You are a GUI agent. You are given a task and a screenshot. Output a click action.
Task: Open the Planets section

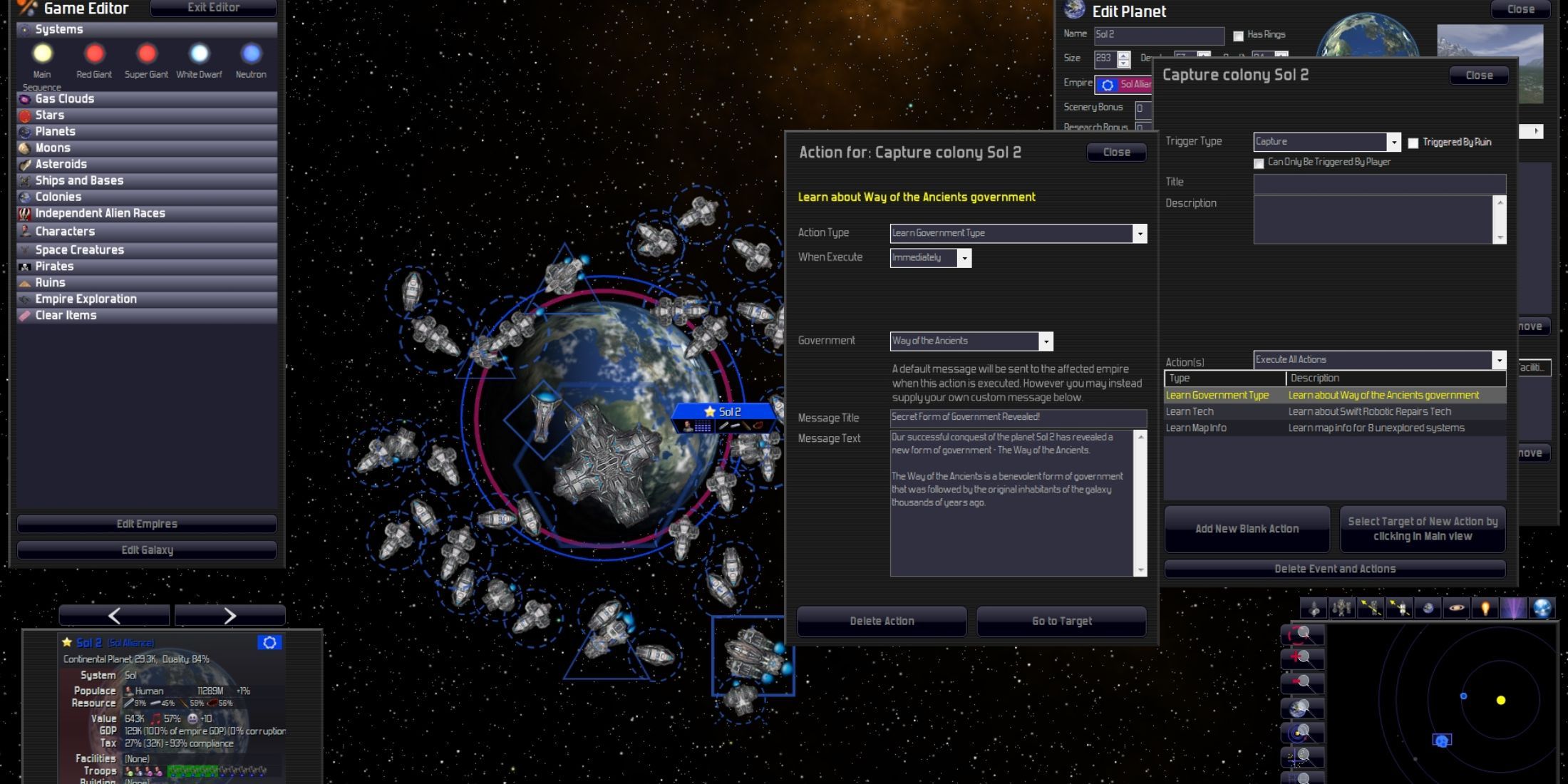147,132
